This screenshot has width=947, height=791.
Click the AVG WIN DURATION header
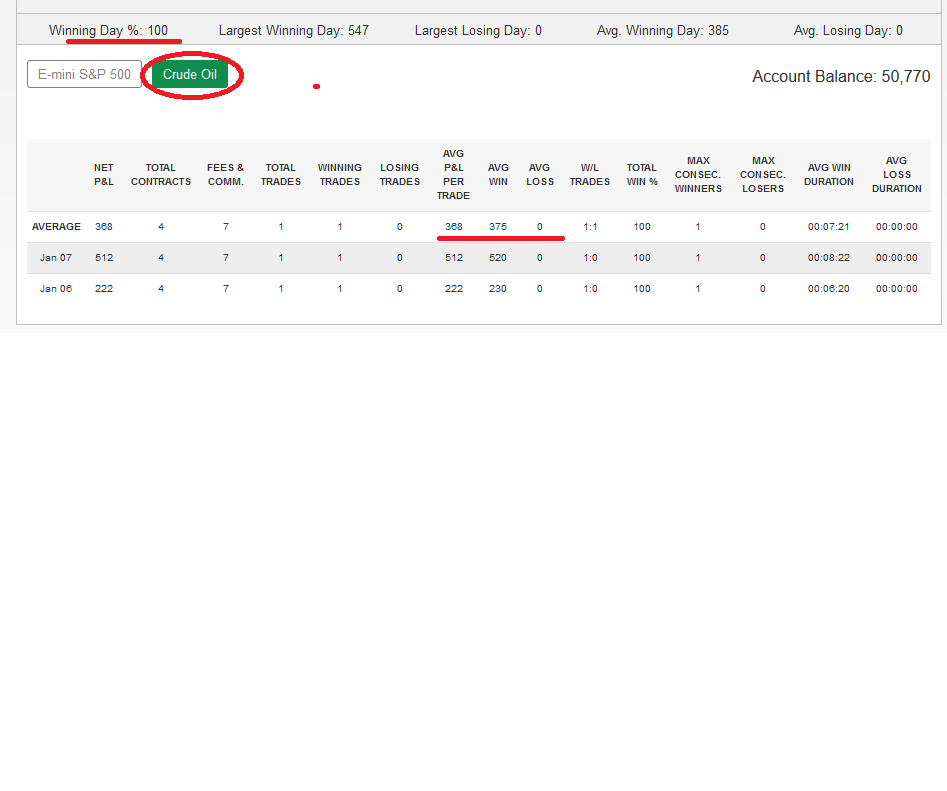click(x=829, y=175)
